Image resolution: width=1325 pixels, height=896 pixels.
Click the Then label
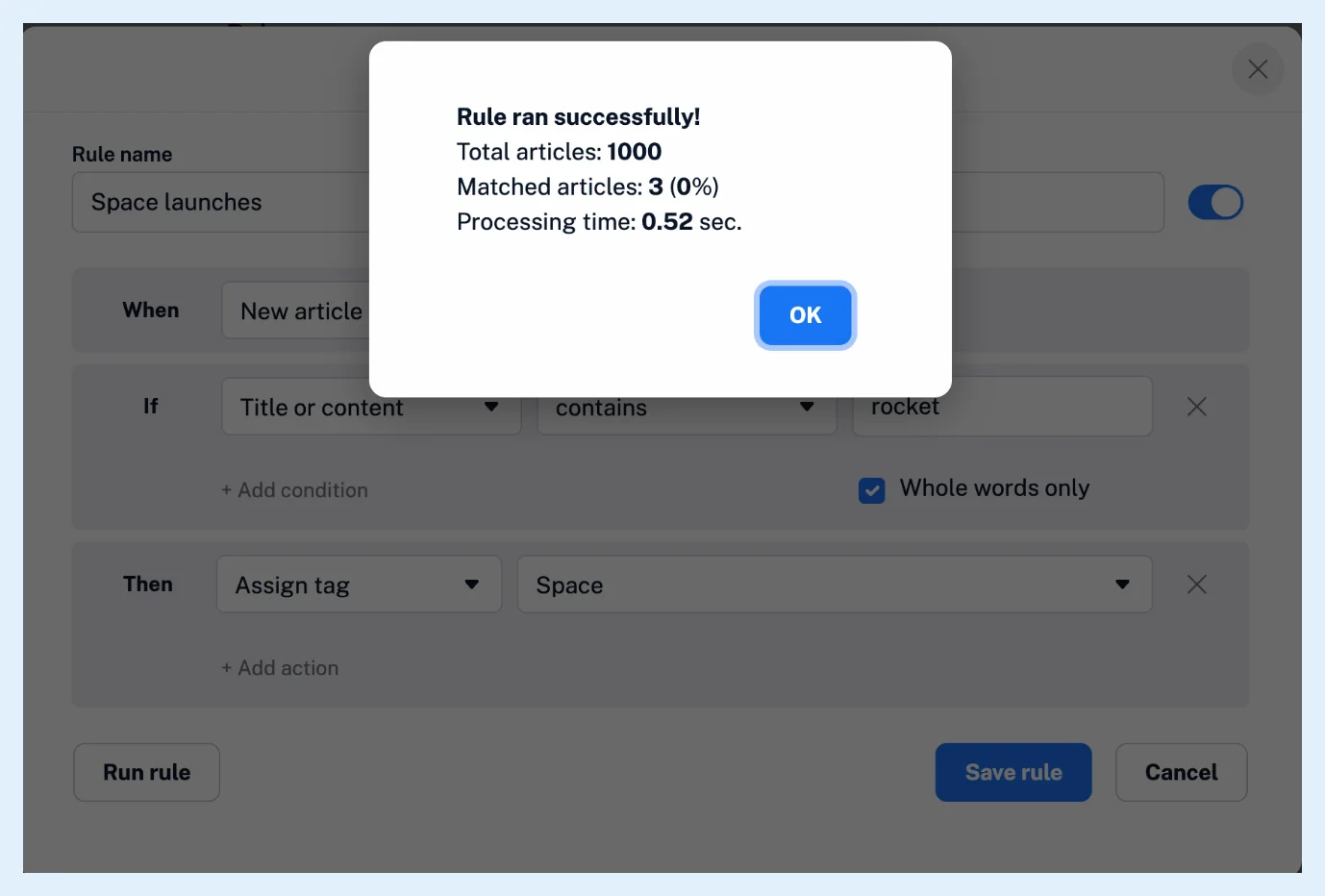pos(148,585)
